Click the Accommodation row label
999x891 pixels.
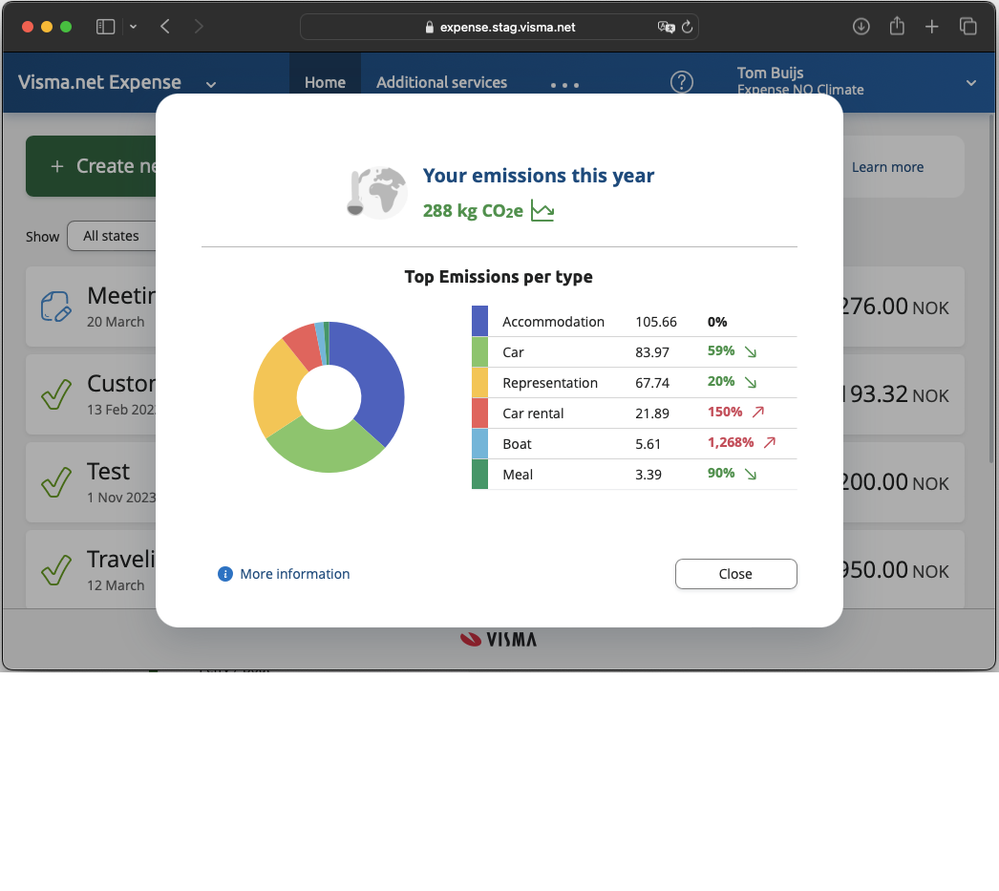coord(553,322)
